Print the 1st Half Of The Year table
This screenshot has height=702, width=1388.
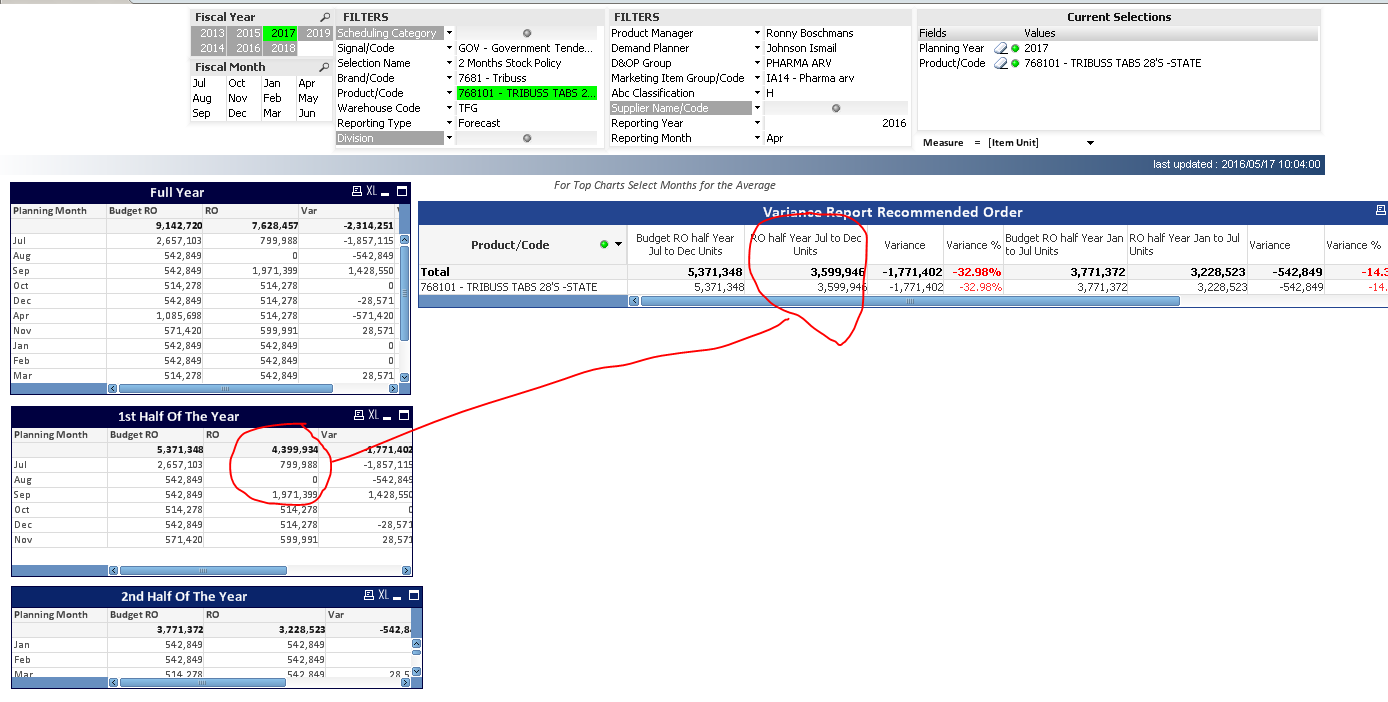(x=358, y=415)
